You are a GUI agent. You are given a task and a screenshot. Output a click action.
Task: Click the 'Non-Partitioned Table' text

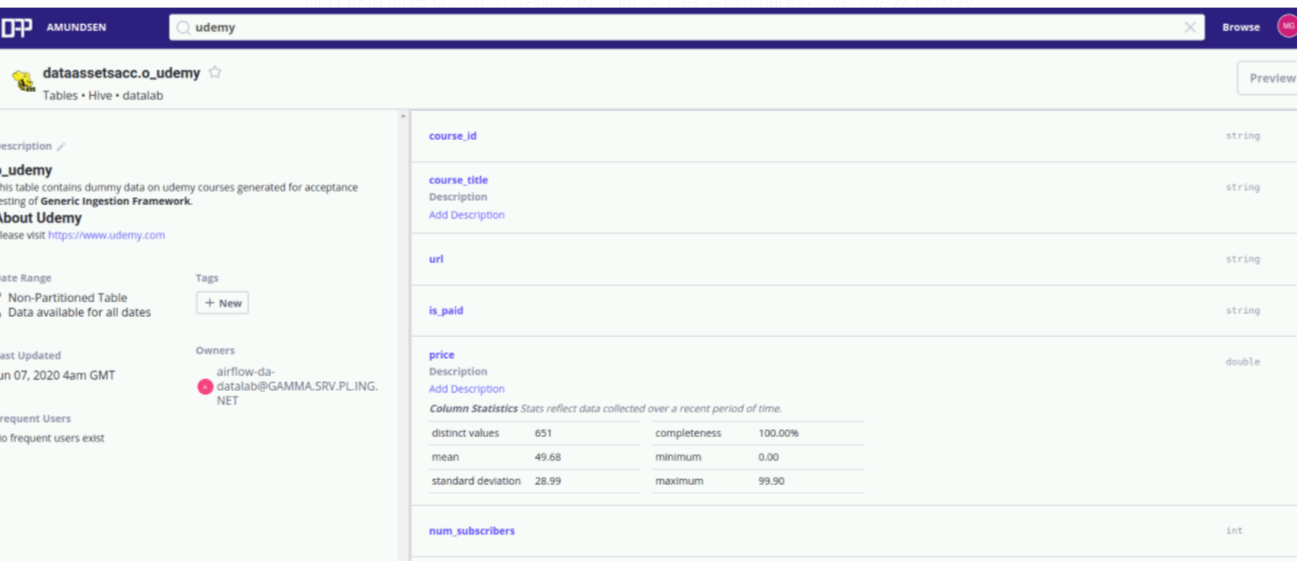click(x=67, y=298)
